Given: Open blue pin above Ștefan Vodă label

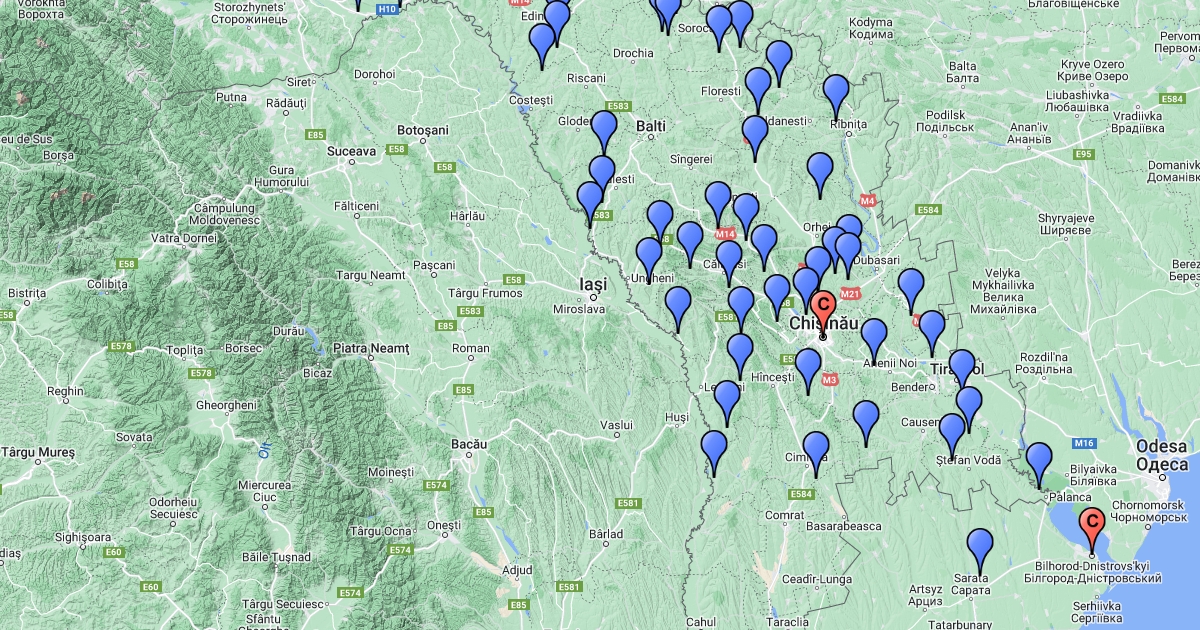Looking at the screenshot, I should pos(952,432).
